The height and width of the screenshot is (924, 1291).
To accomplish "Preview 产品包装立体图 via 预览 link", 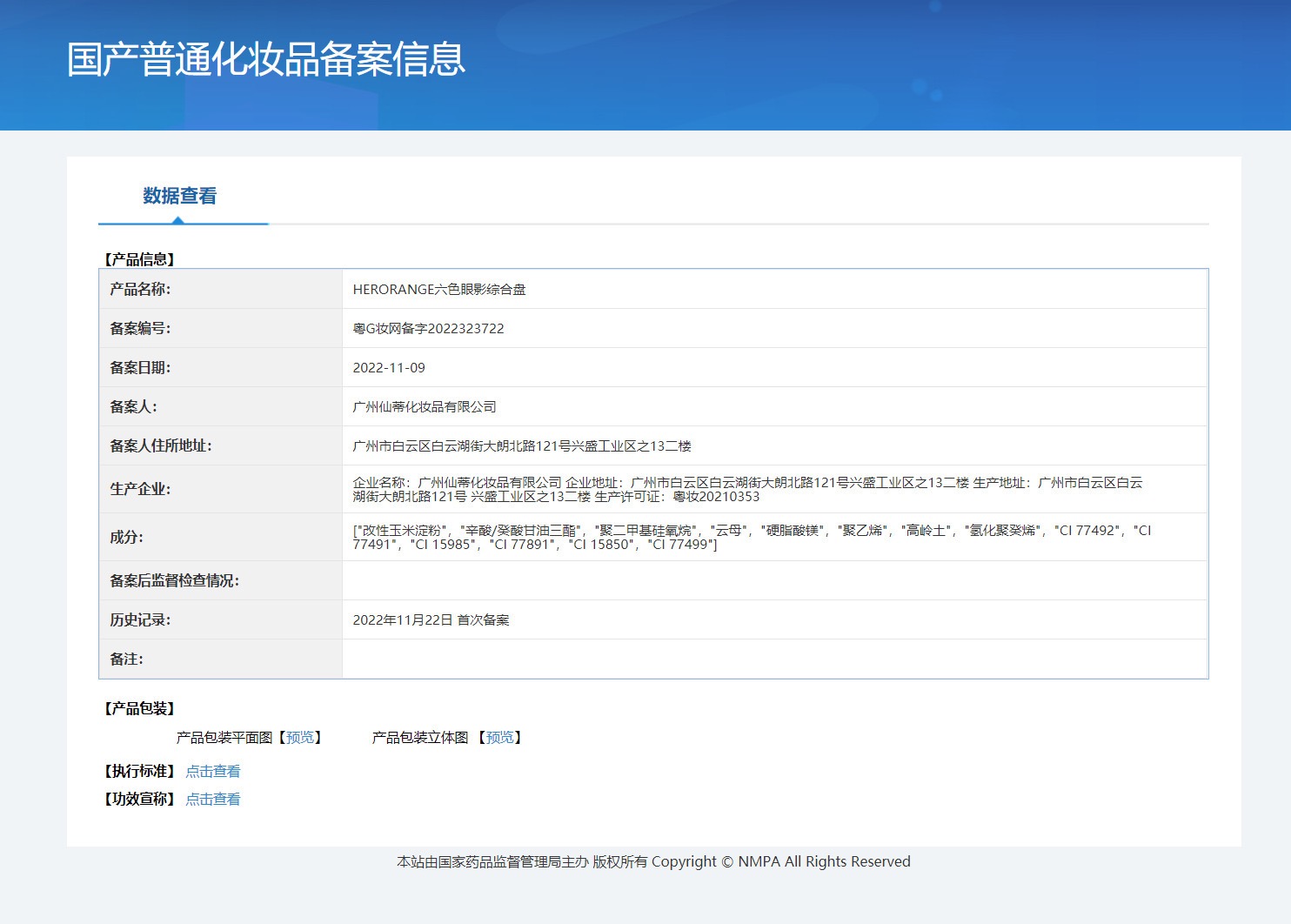I will (499, 737).
